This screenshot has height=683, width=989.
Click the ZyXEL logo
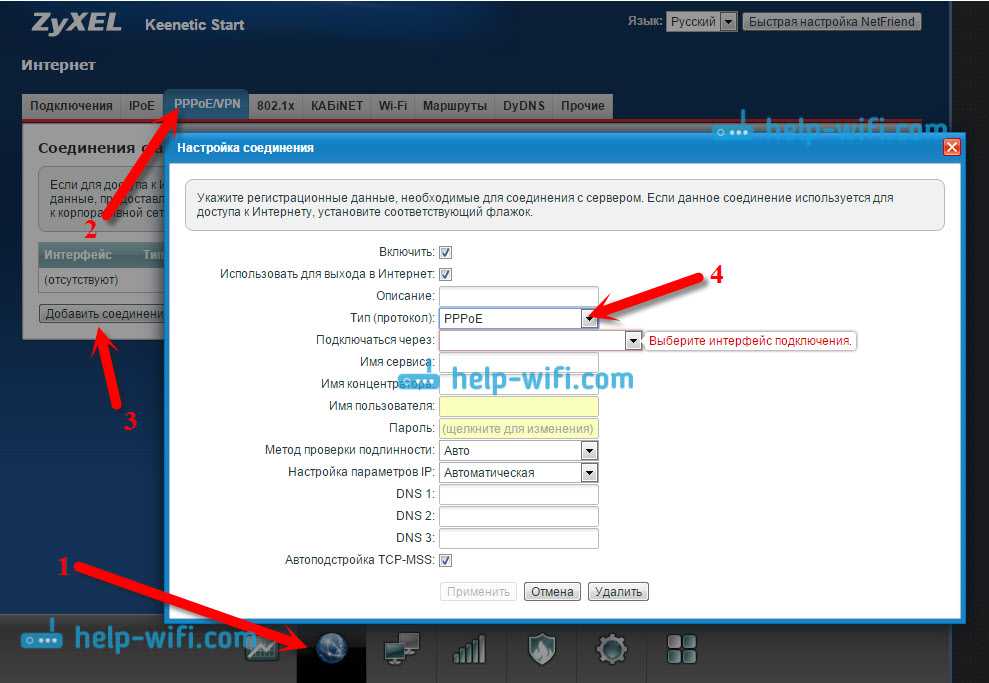coord(77,23)
